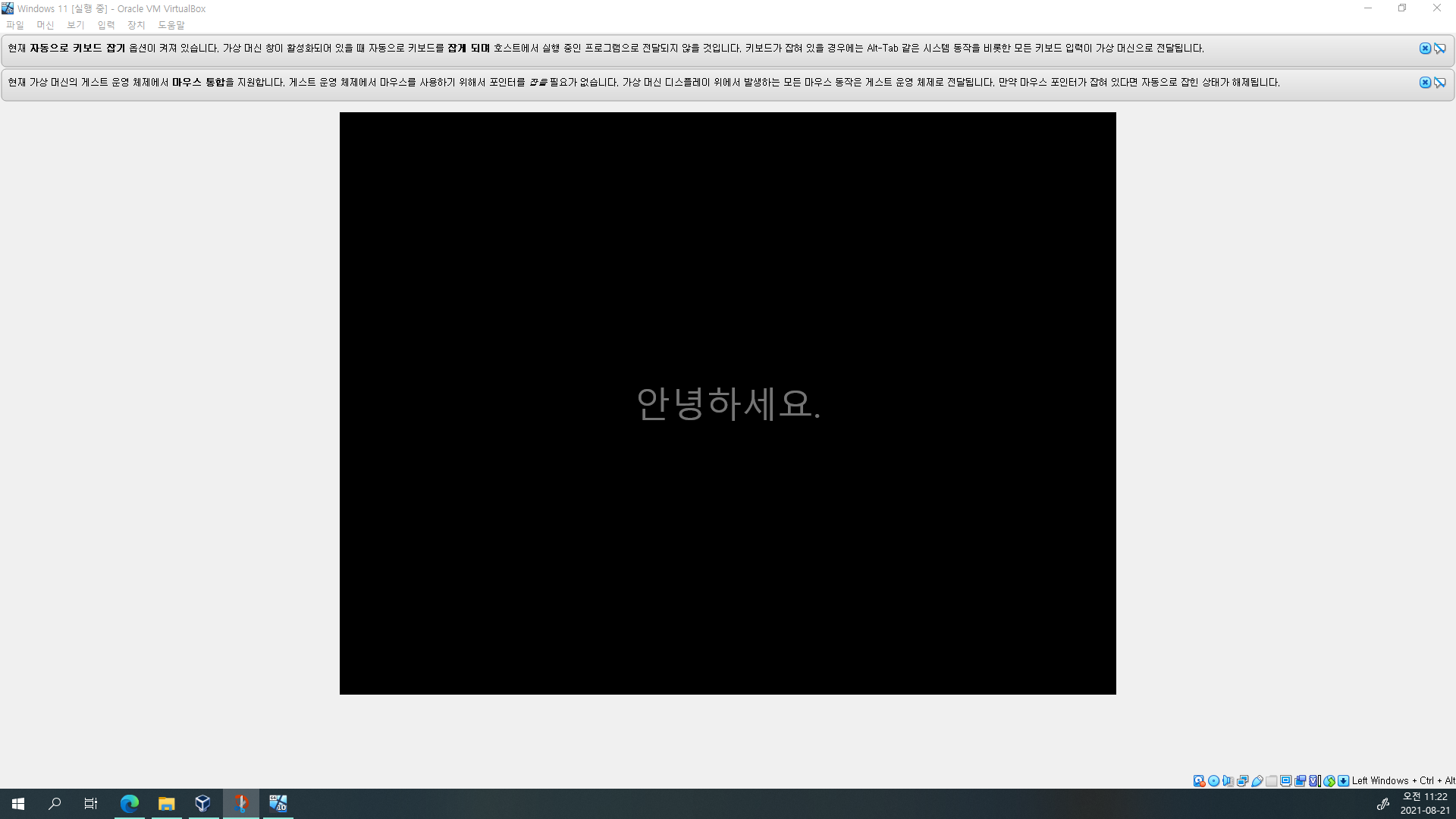Screen dimensions: 1456x819
Task: Suppress future mouse integration messages
Action: (1439, 83)
